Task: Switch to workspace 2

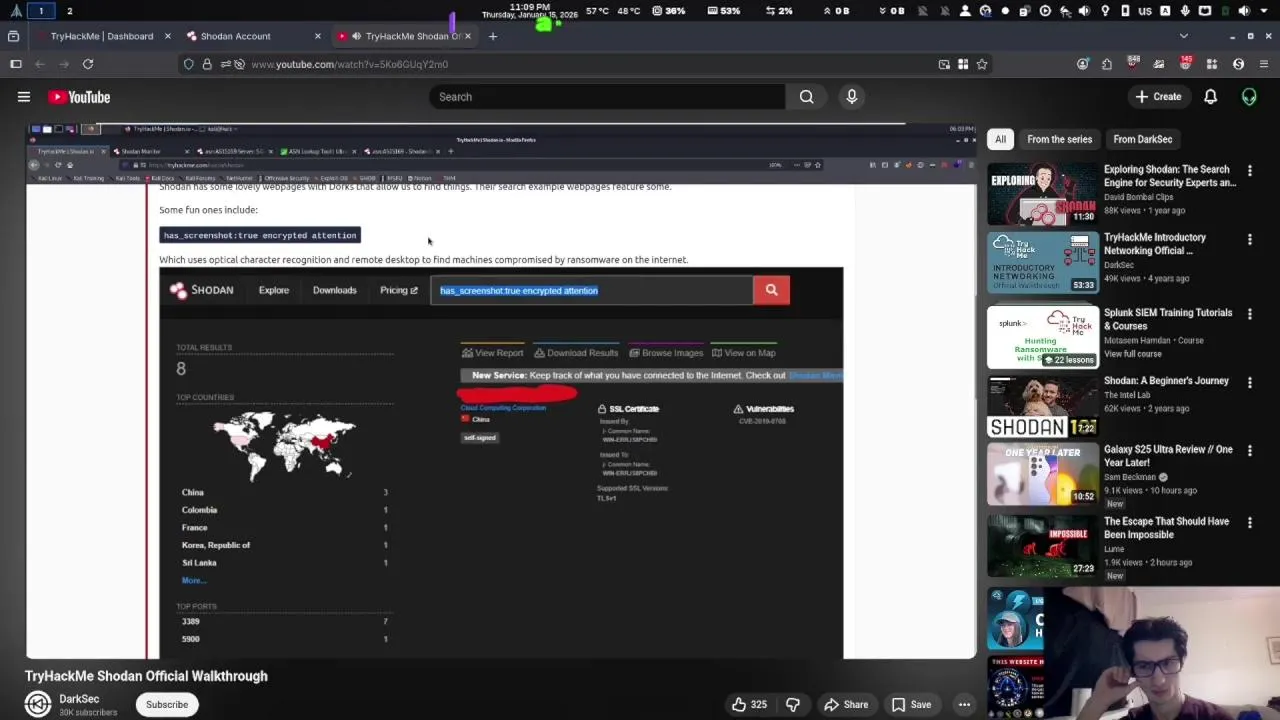Action: click(x=69, y=11)
